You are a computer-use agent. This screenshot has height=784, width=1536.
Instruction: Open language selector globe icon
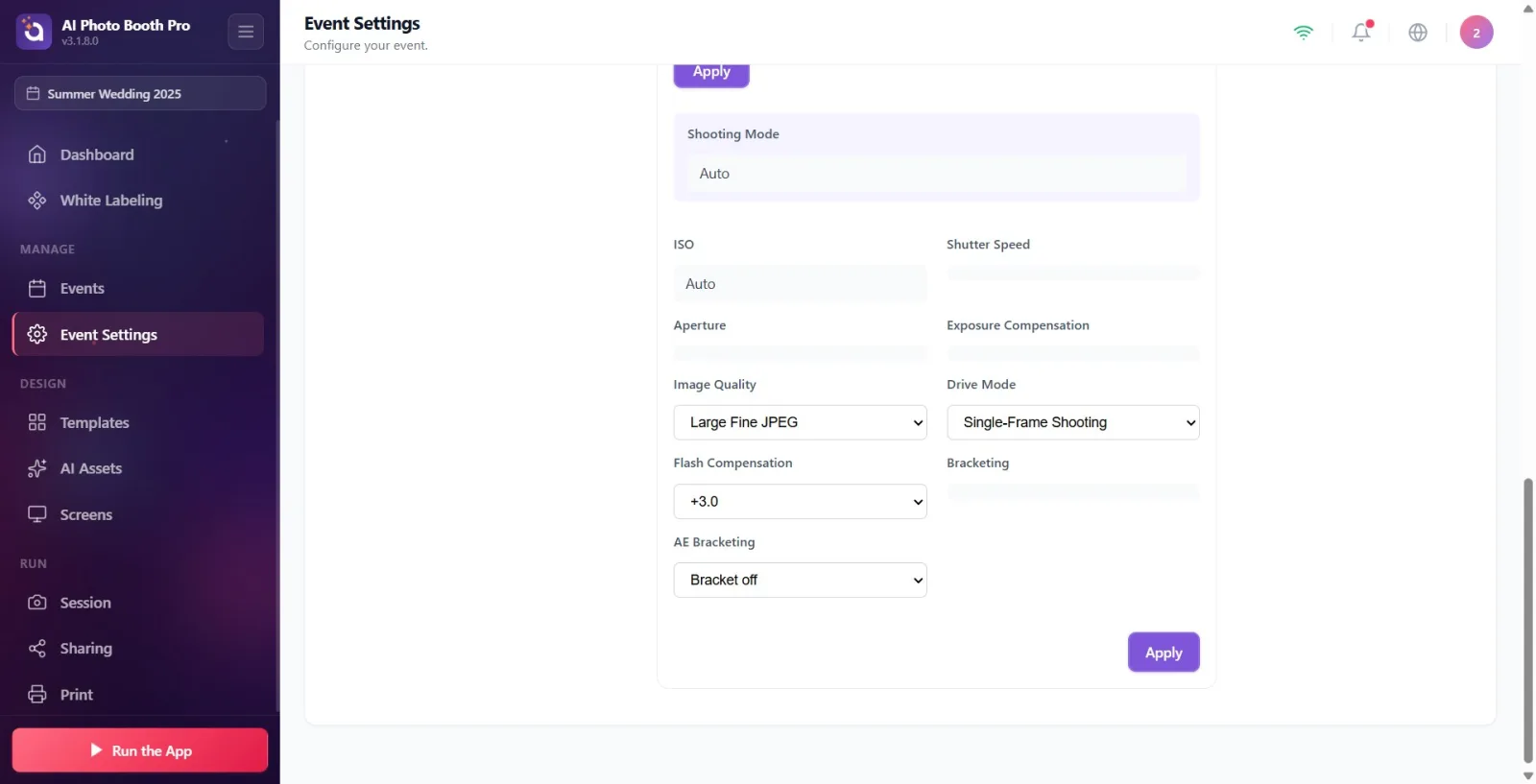click(x=1418, y=33)
